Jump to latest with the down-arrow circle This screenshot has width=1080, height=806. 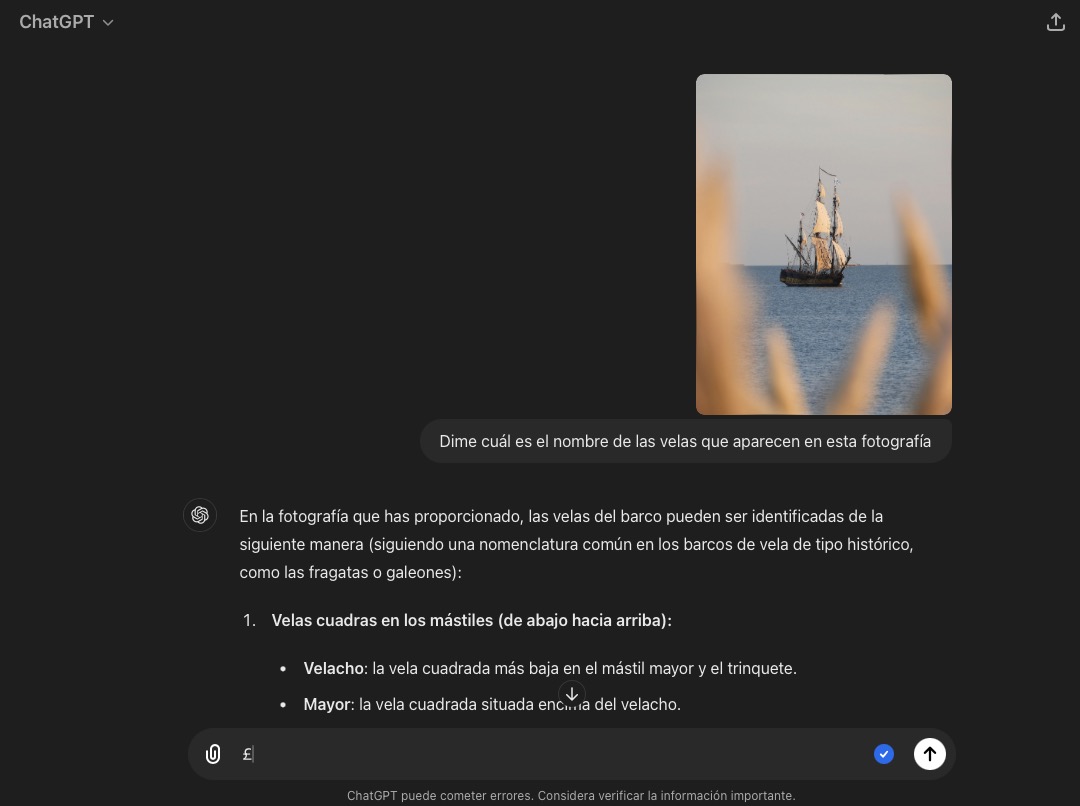572,694
